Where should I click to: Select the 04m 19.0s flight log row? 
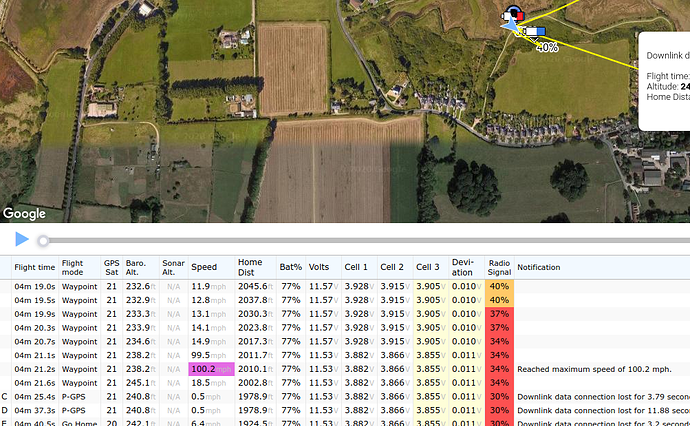(x=345, y=286)
